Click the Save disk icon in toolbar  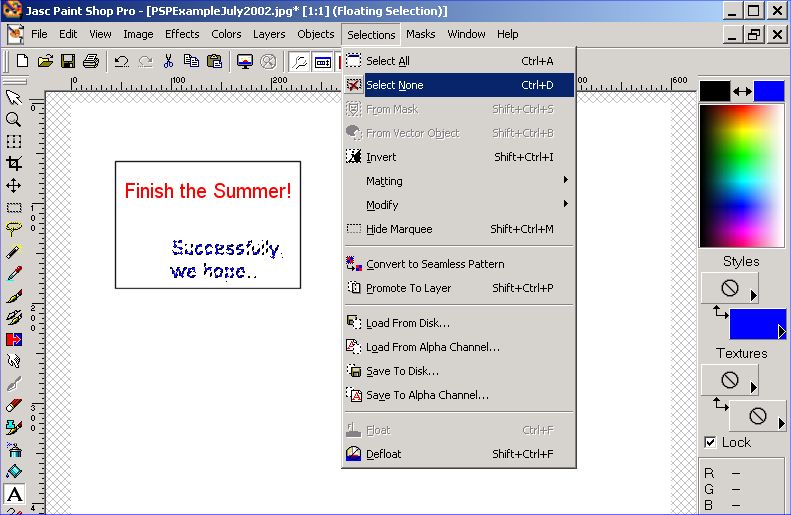(68, 62)
